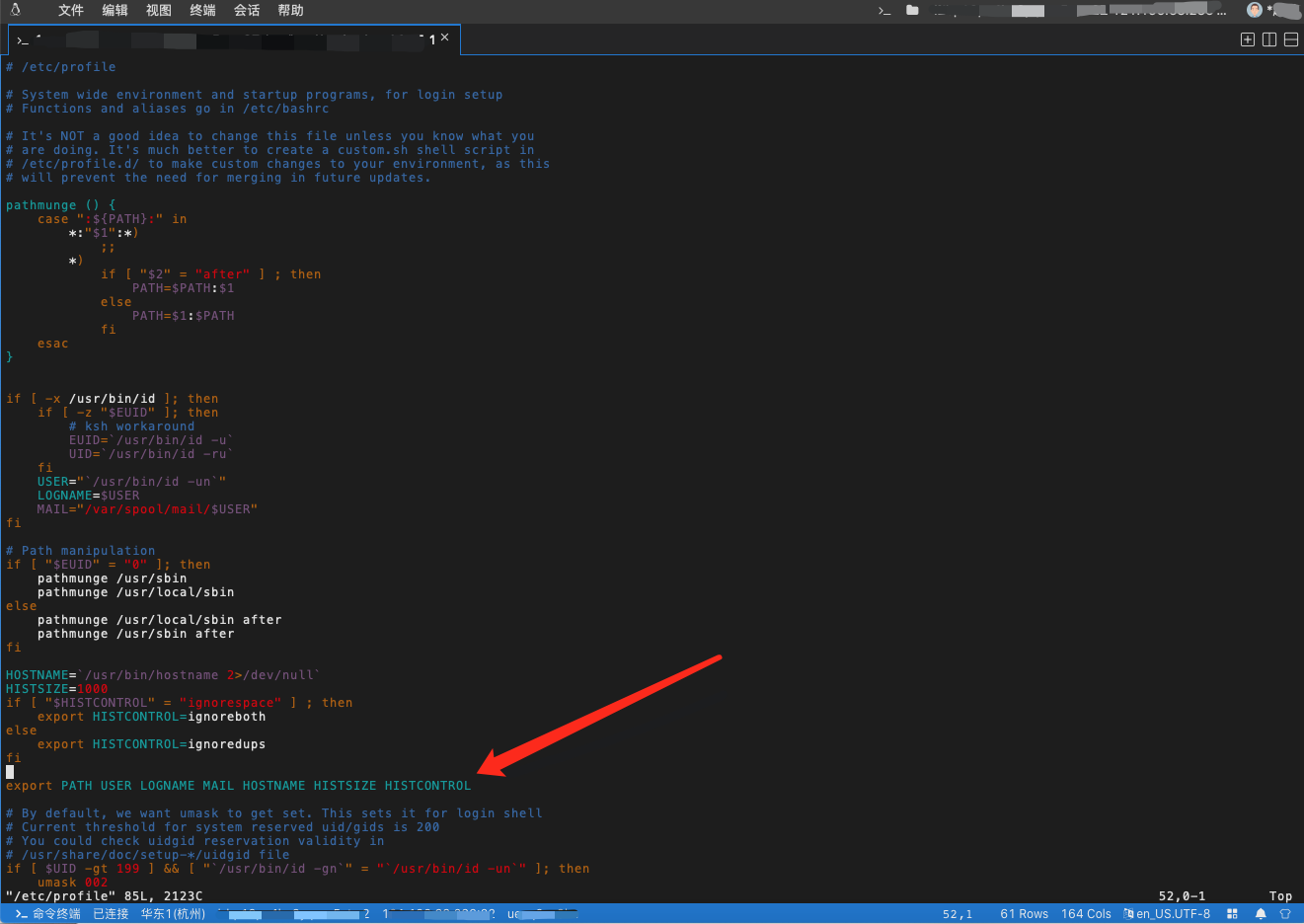Image resolution: width=1304 pixels, height=924 pixels.
Task: Click the HOSTNAME=`/usr/bin/hostname` line
Action: (164, 675)
